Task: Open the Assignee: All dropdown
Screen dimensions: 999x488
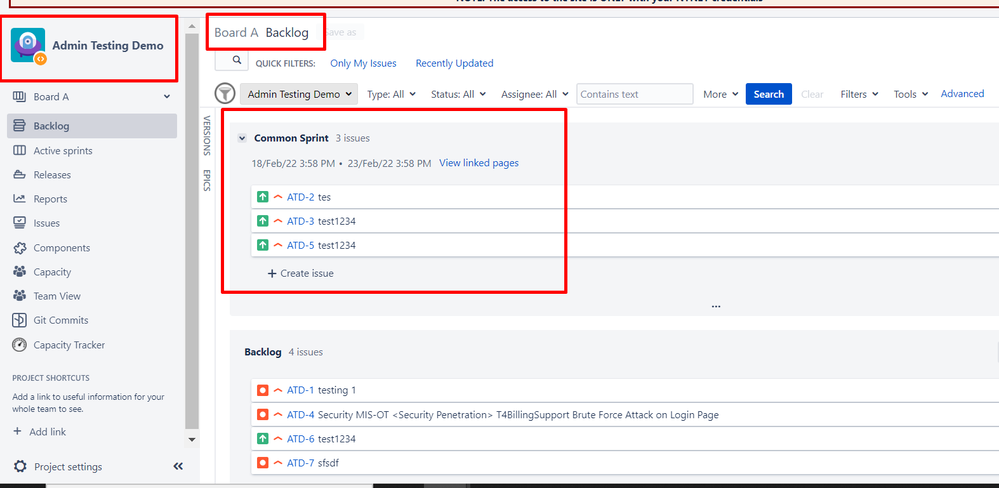Action: point(533,94)
